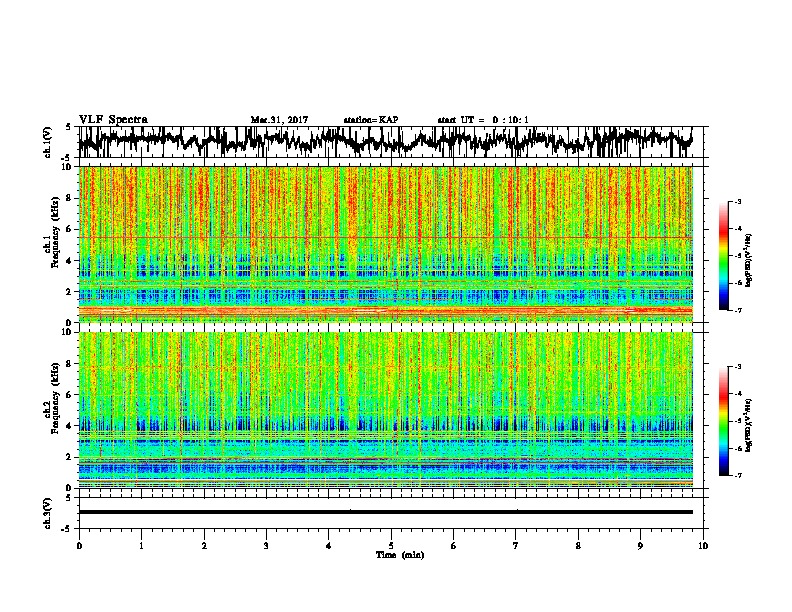Click the time axis tick label "9"
The height and width of the screenshot is (612, 792).
tap(640, 546)
